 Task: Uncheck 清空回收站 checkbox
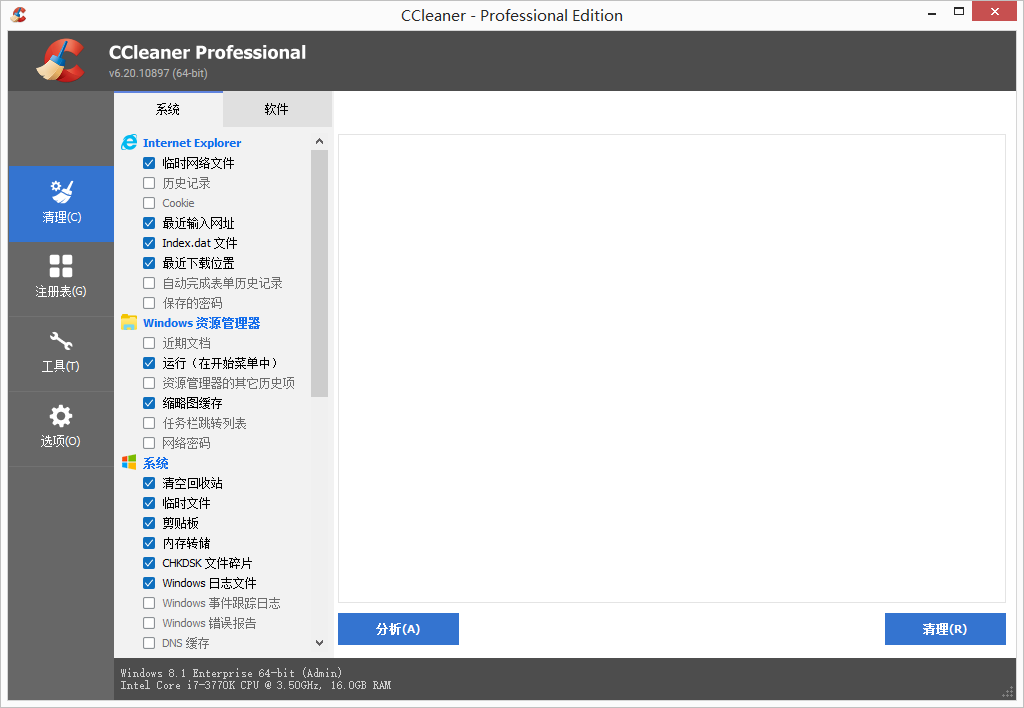click(x=149, y=483)
